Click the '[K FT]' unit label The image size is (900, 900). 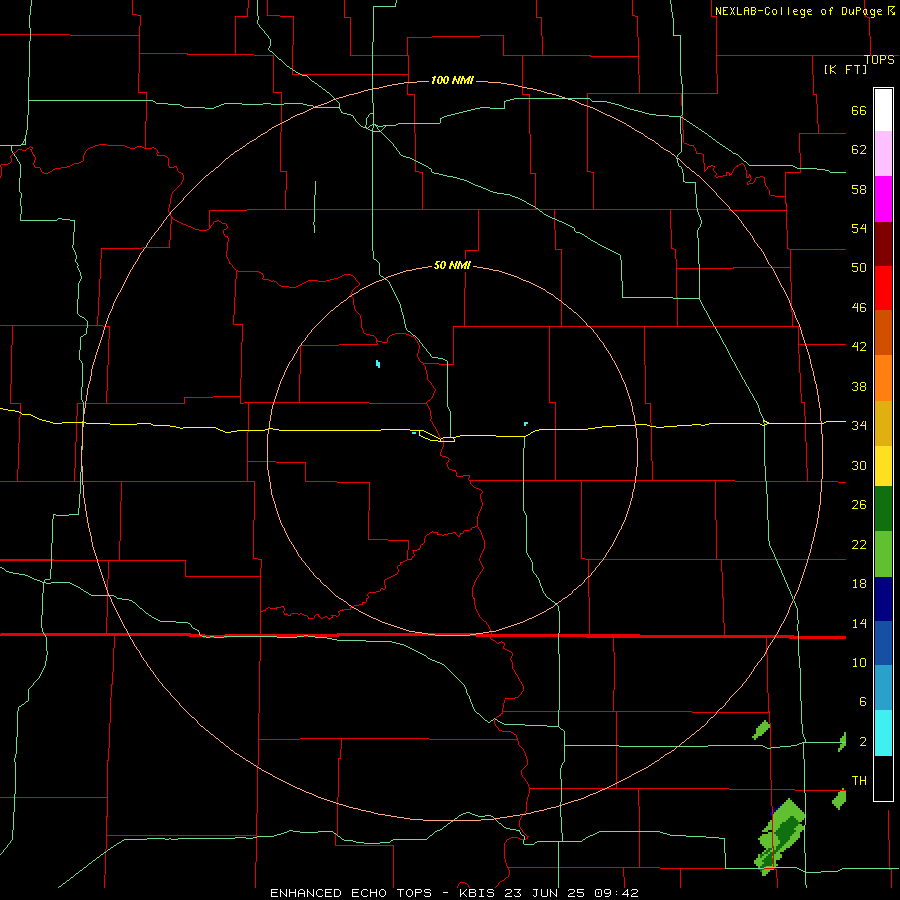[x=845, y=69]
